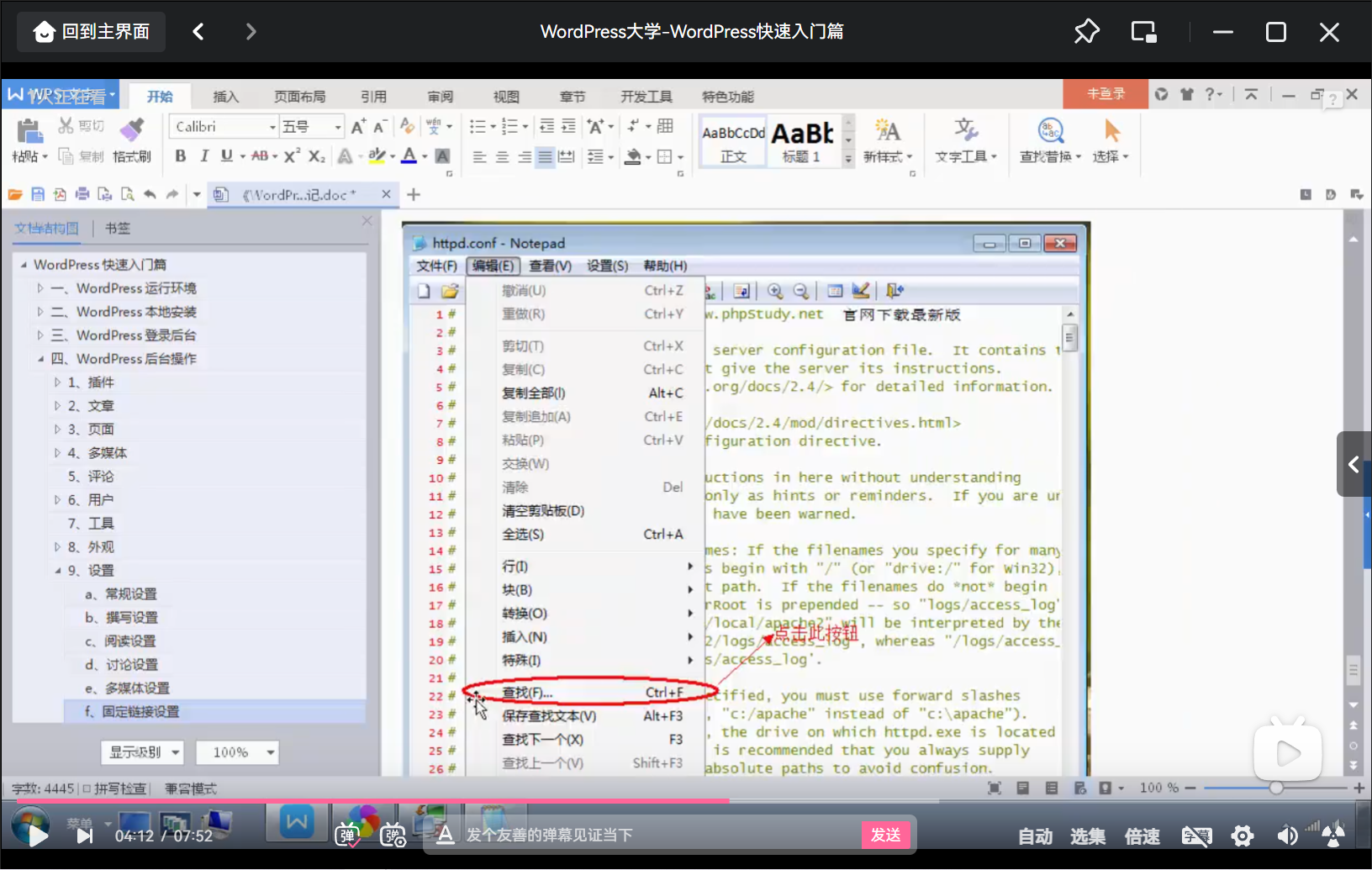Select 全选(S) in the Notepad edit menu

(x=585, y=535)
